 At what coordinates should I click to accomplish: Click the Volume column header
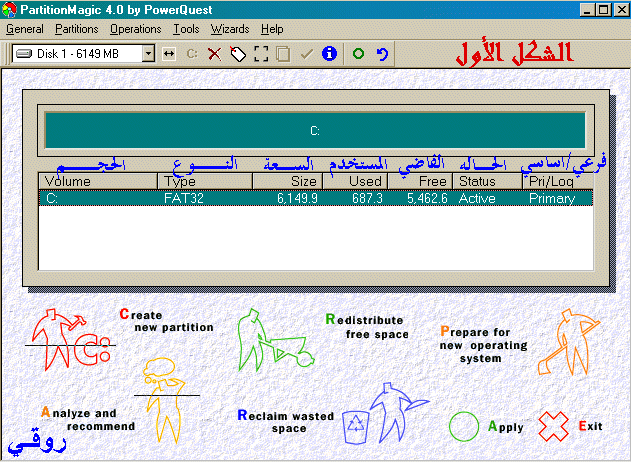coord(98,181)
